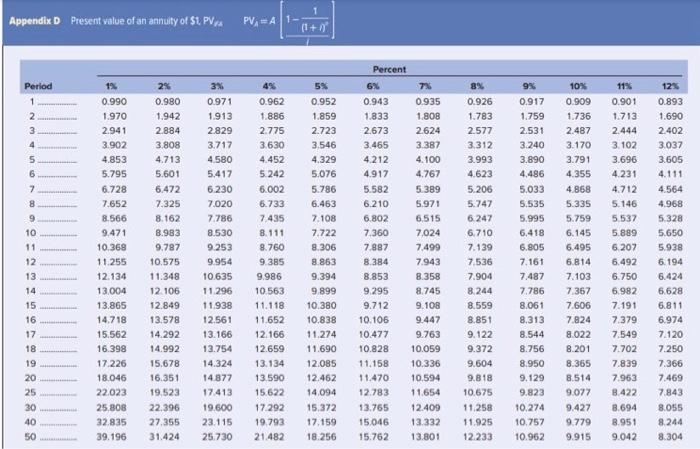The image size is (700, 449).
Task: Click value 18.256 for period 50 at 5%
Action: click(321, 437)
